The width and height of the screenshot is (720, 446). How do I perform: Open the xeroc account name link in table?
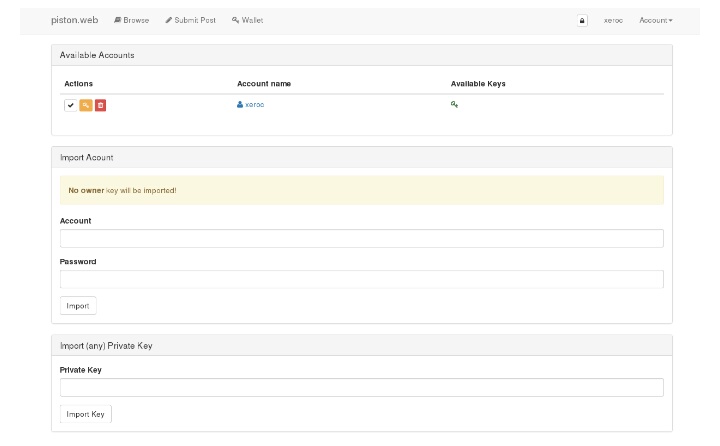point(251,105)
